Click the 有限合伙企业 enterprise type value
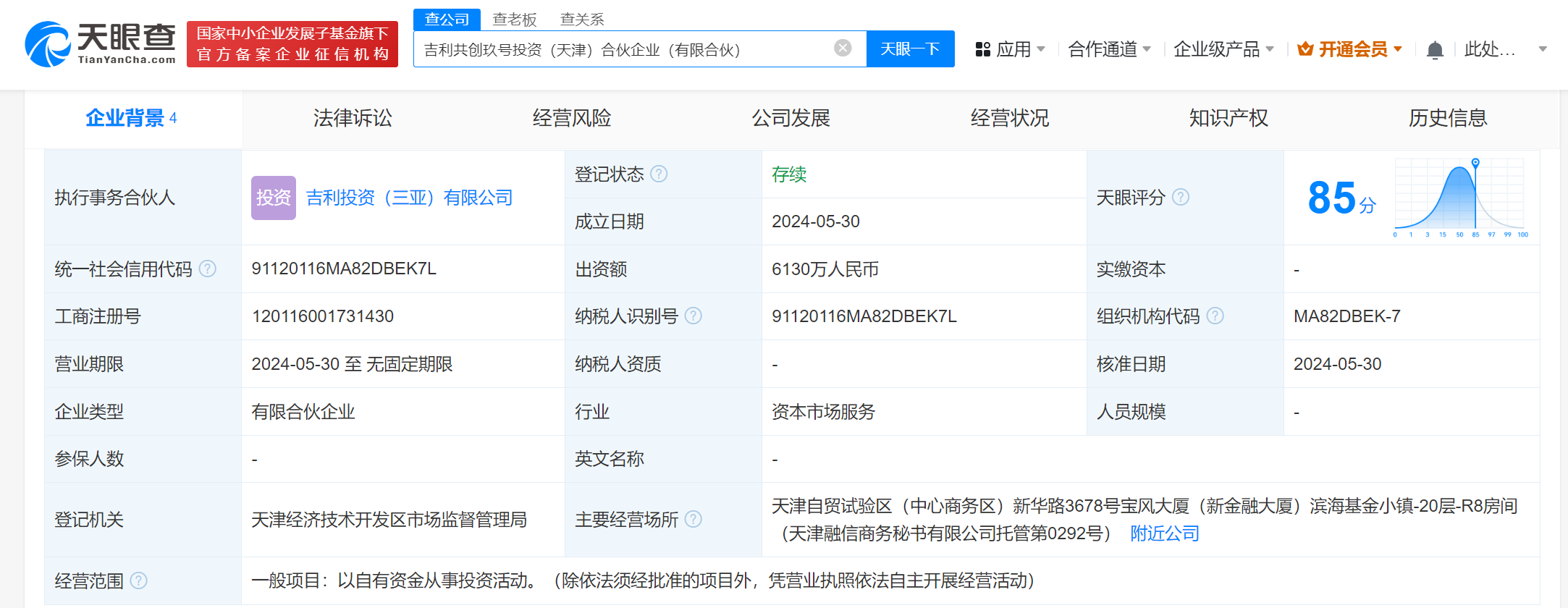This screenshot has height=608, width=1568. (x=303, y=412)
